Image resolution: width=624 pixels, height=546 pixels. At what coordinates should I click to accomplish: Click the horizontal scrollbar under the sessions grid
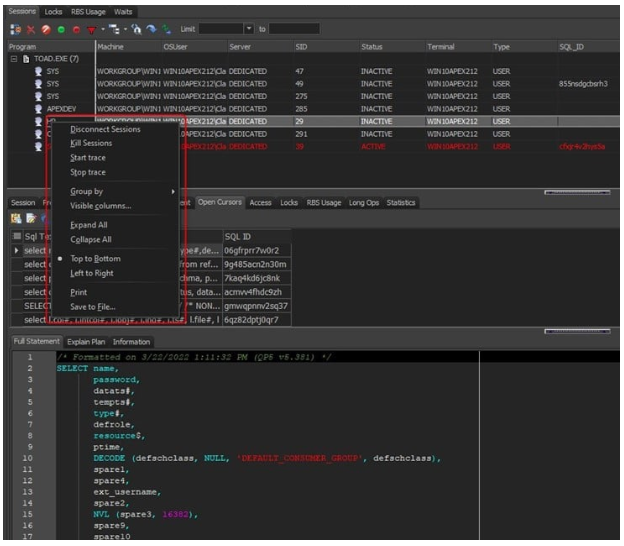(x=577, y=193)
